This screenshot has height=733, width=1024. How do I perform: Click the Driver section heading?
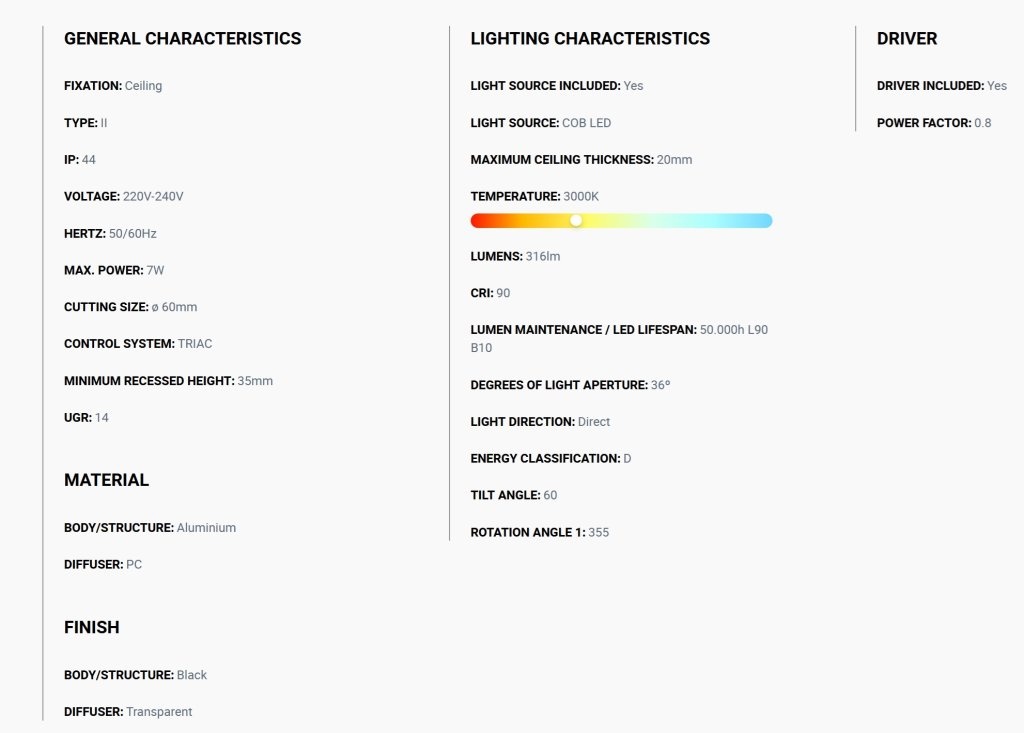906,39
